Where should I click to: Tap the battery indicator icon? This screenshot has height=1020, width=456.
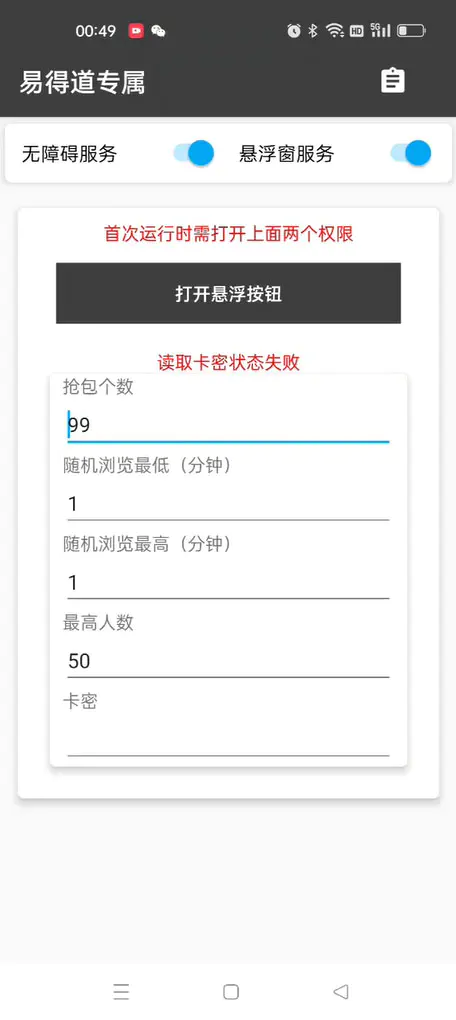411,31
